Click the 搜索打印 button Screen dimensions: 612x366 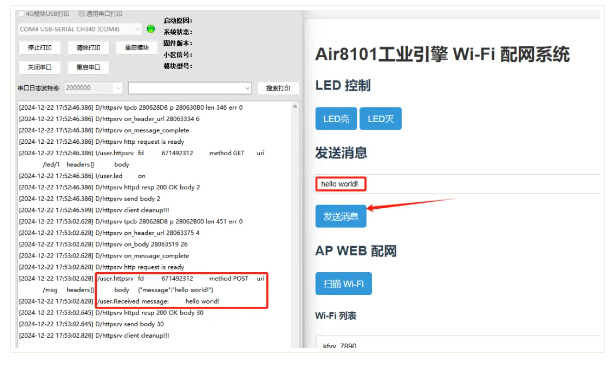point(278,88)
